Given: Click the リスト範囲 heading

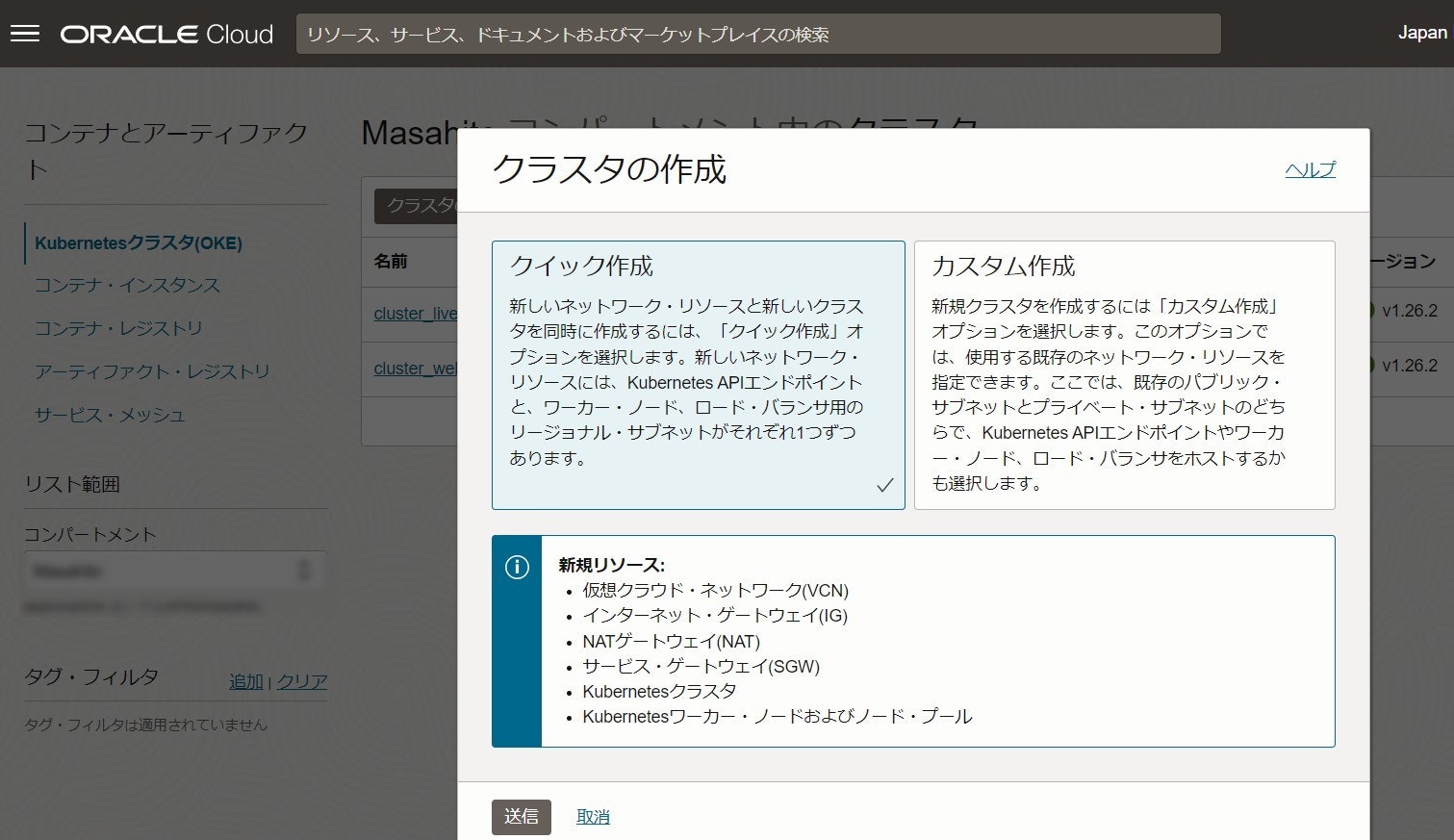Looking at the screenshot, I should 72,484.
